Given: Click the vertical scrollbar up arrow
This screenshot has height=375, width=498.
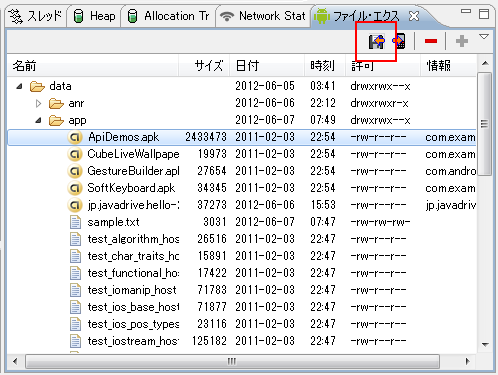Looking at the screenshot, I should [x=485, y=63].
